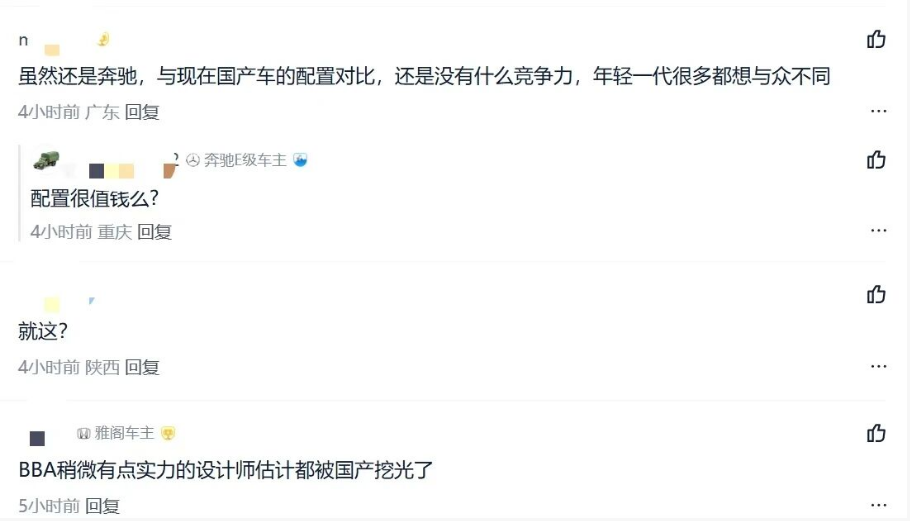The width and height of the screenshot is (910, 521).
Task: Open the truck avatar of the 奔驰E级车主 user
Action: (x=46, y=160)
